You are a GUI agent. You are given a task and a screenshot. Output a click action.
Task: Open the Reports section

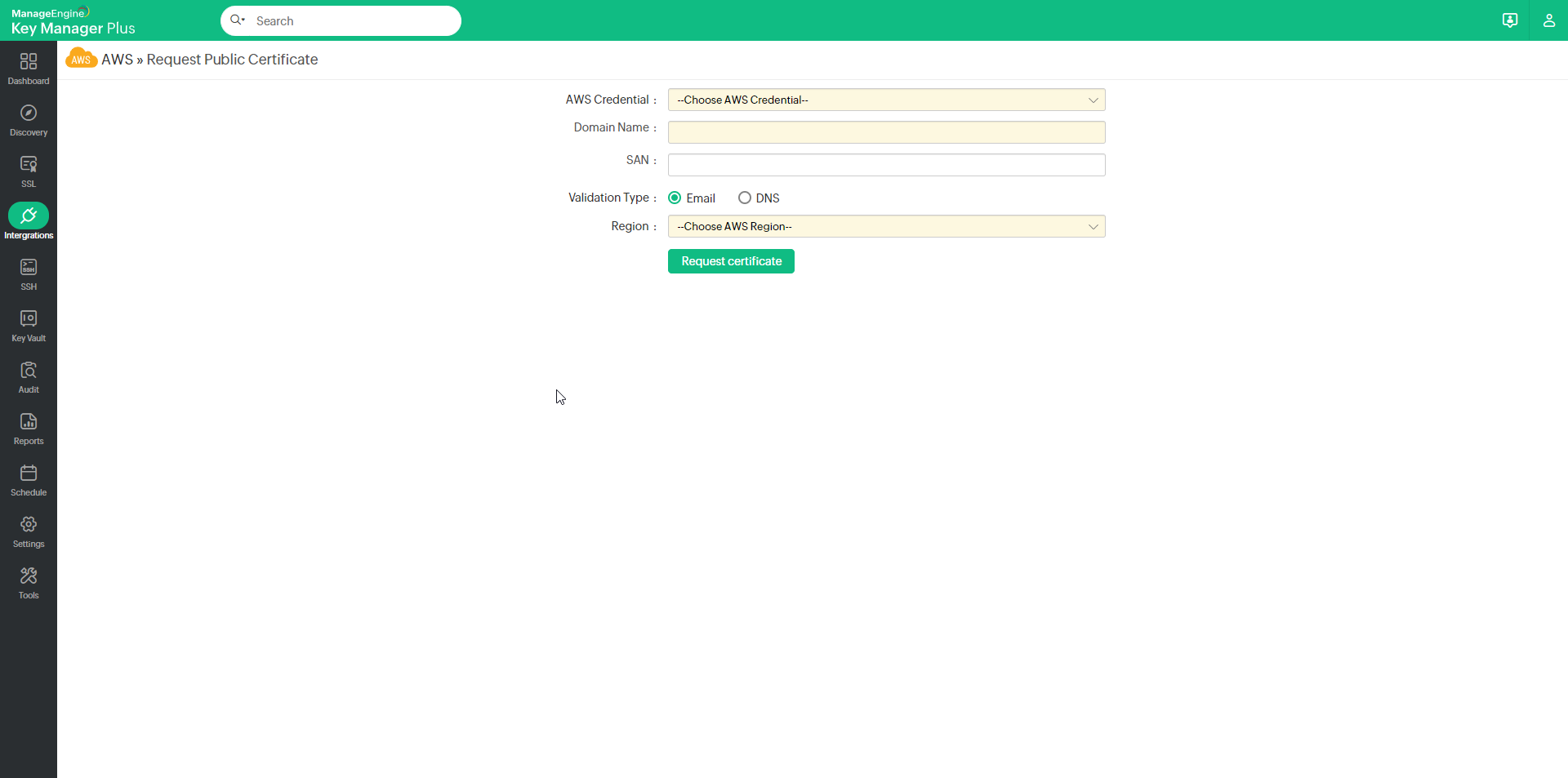point(29,429)
